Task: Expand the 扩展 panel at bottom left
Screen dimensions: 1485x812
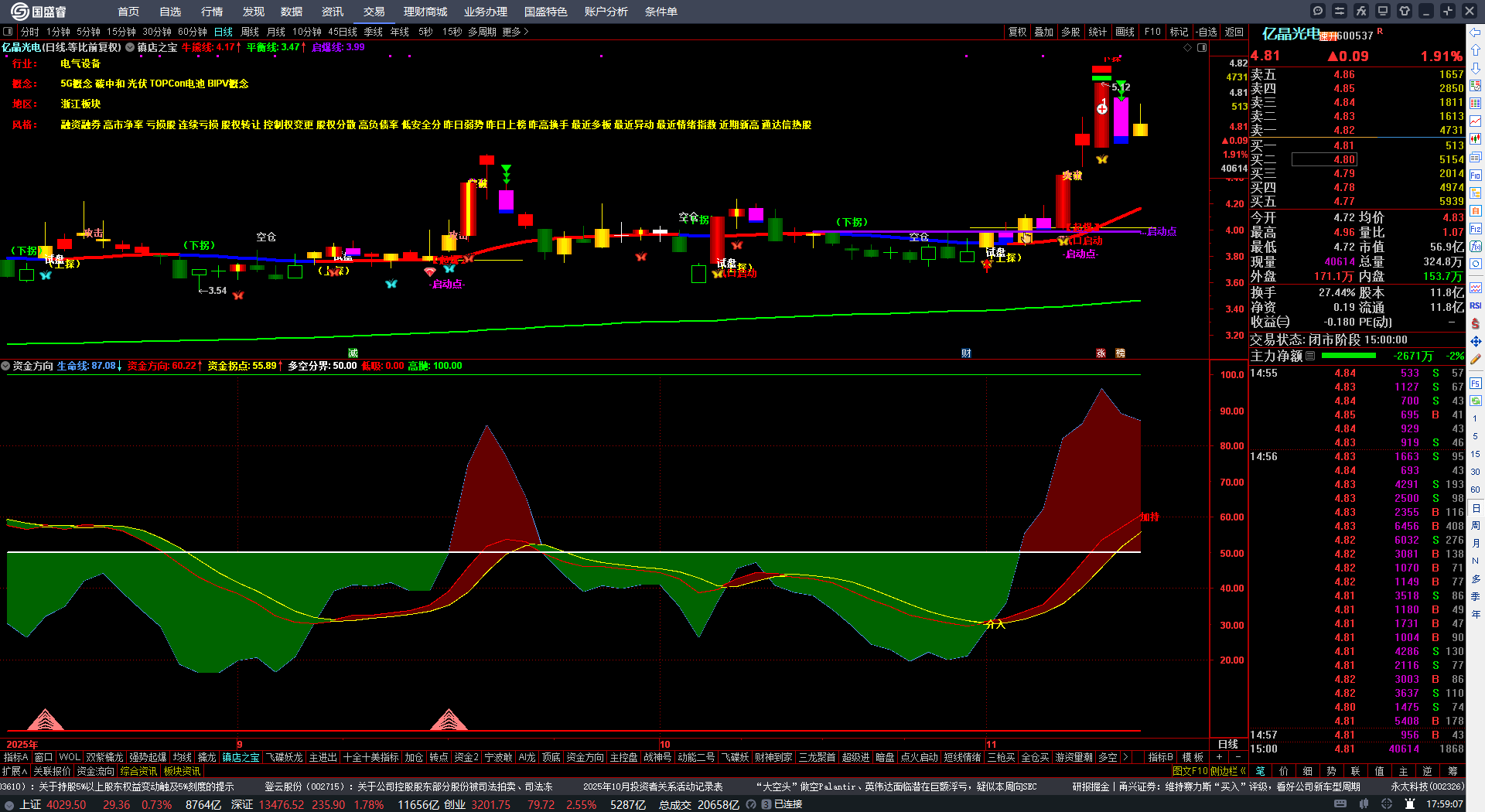Action: click(x=14, y=771)
